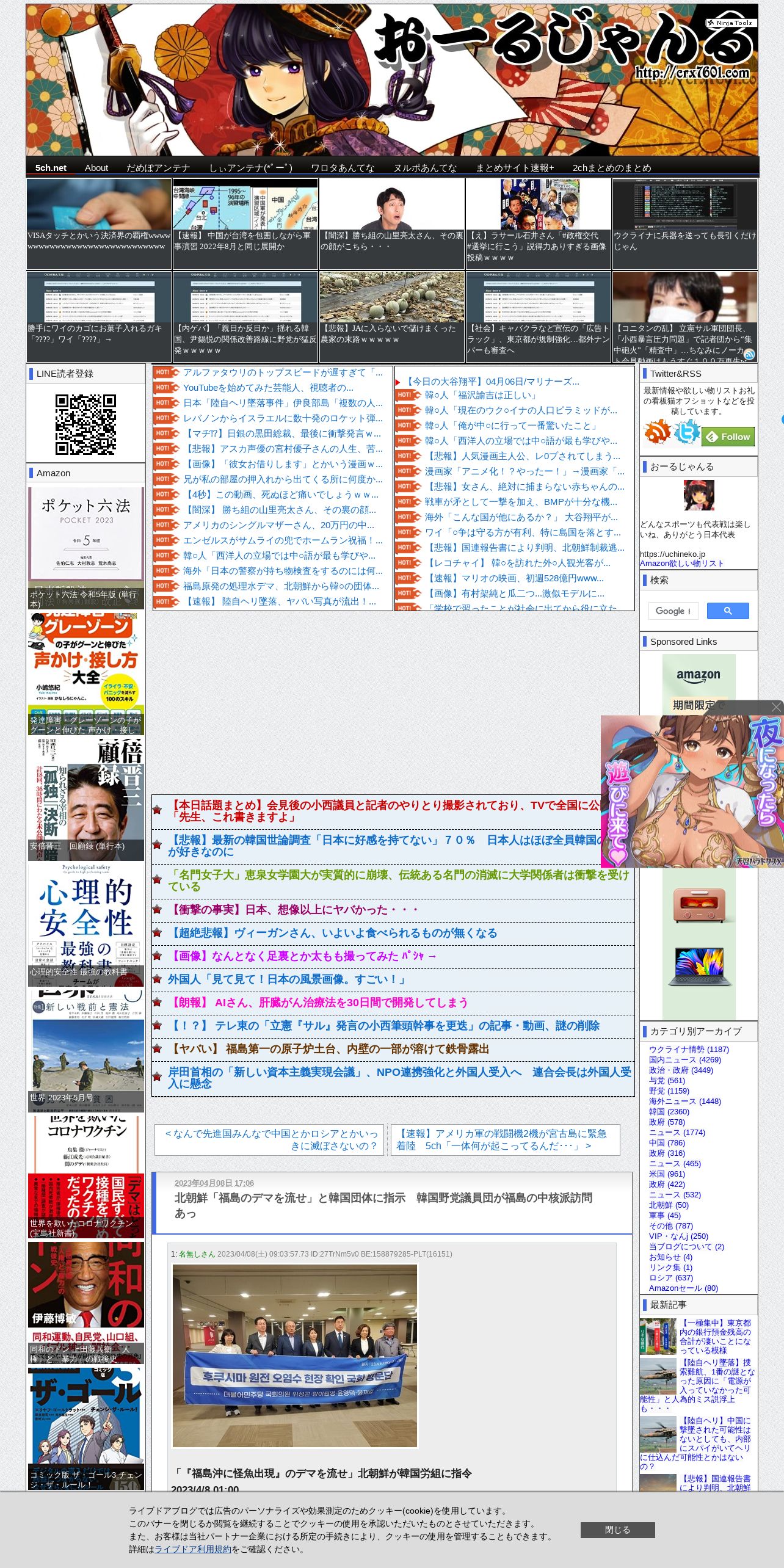Open YouTubeを始めてみた芸能人 hot link

click(268, 388)
